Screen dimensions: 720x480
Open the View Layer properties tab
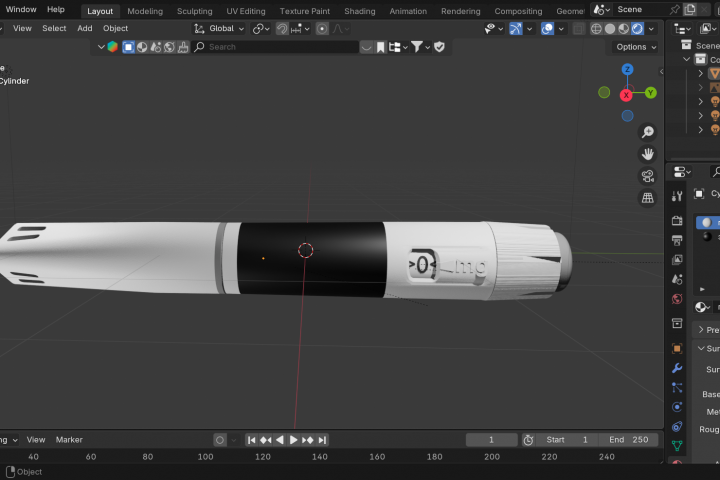coord(677,260)
